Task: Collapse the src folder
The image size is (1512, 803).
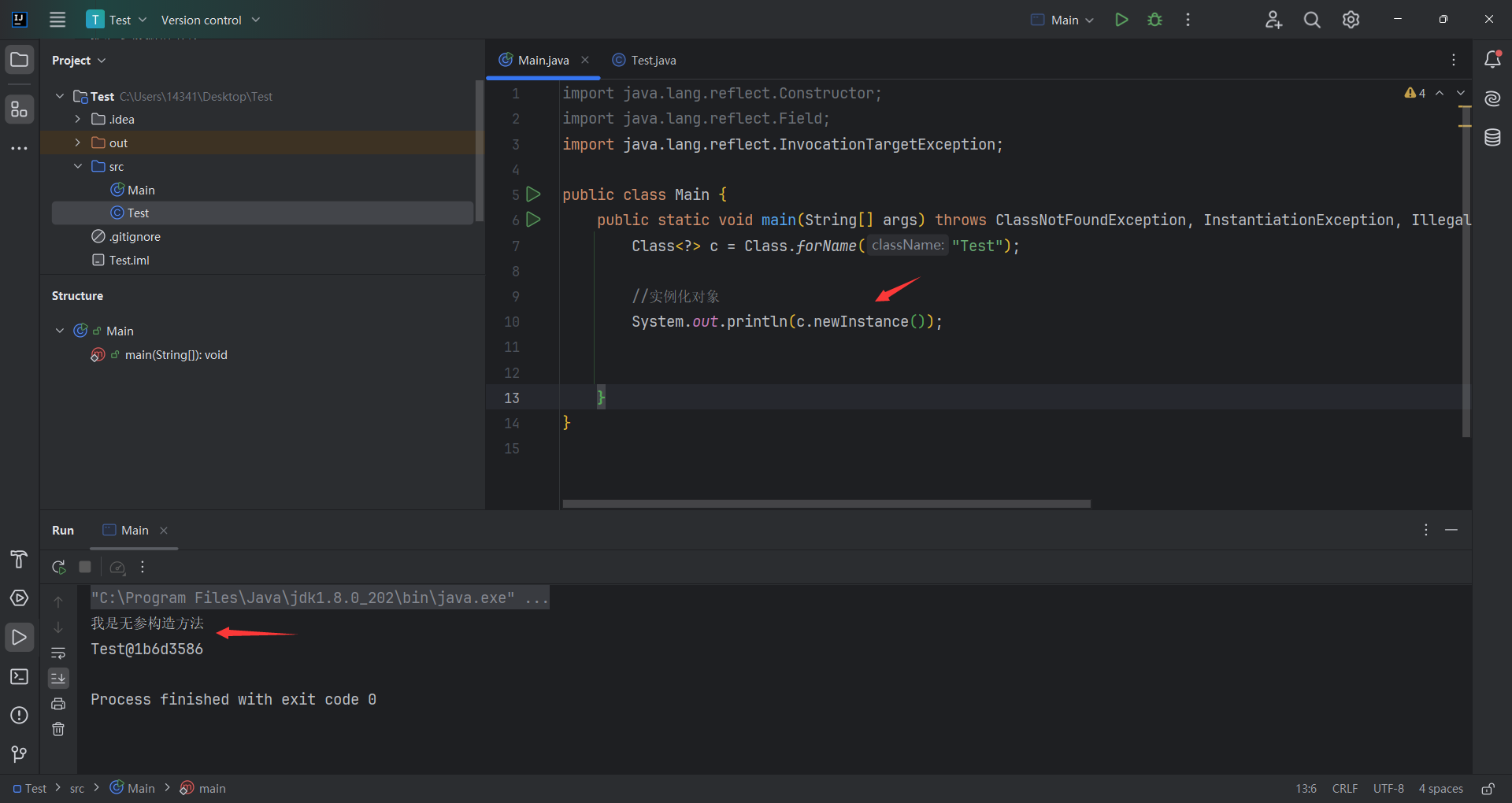Action: pos(77,166)
